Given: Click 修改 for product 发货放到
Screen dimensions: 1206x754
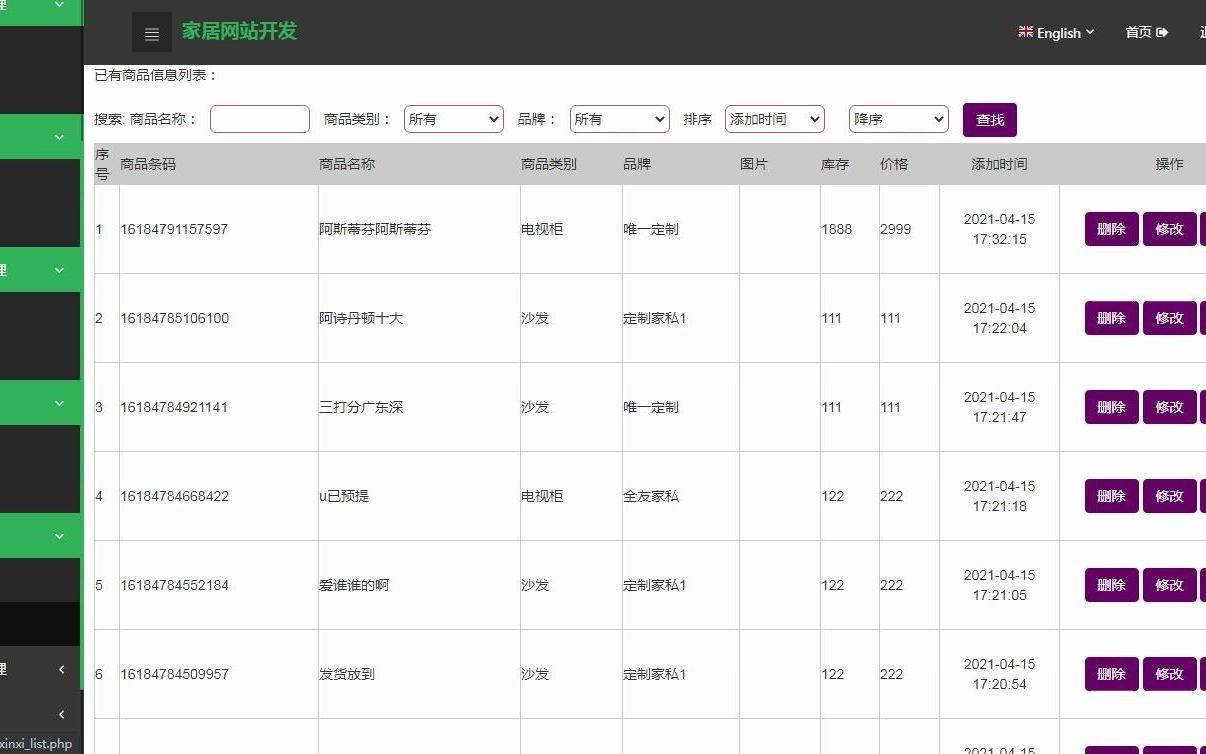Looking at the screenshot, I should coord(1169,673).
